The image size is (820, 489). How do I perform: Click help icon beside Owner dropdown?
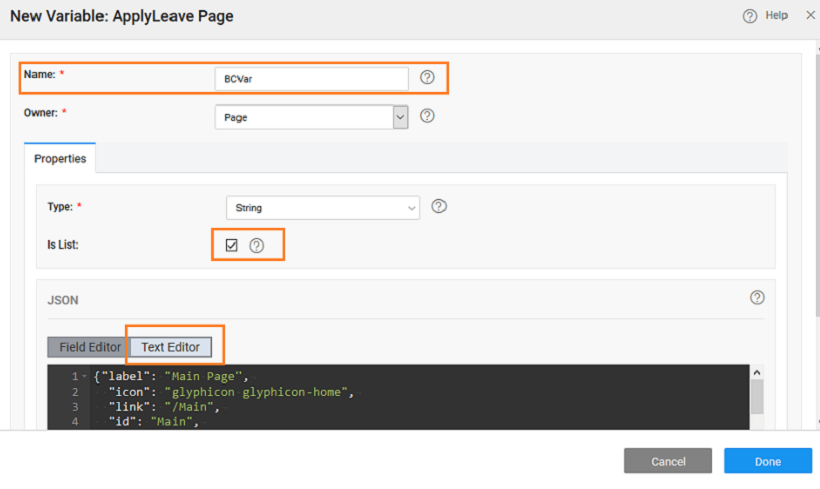(x=427, y=116)
